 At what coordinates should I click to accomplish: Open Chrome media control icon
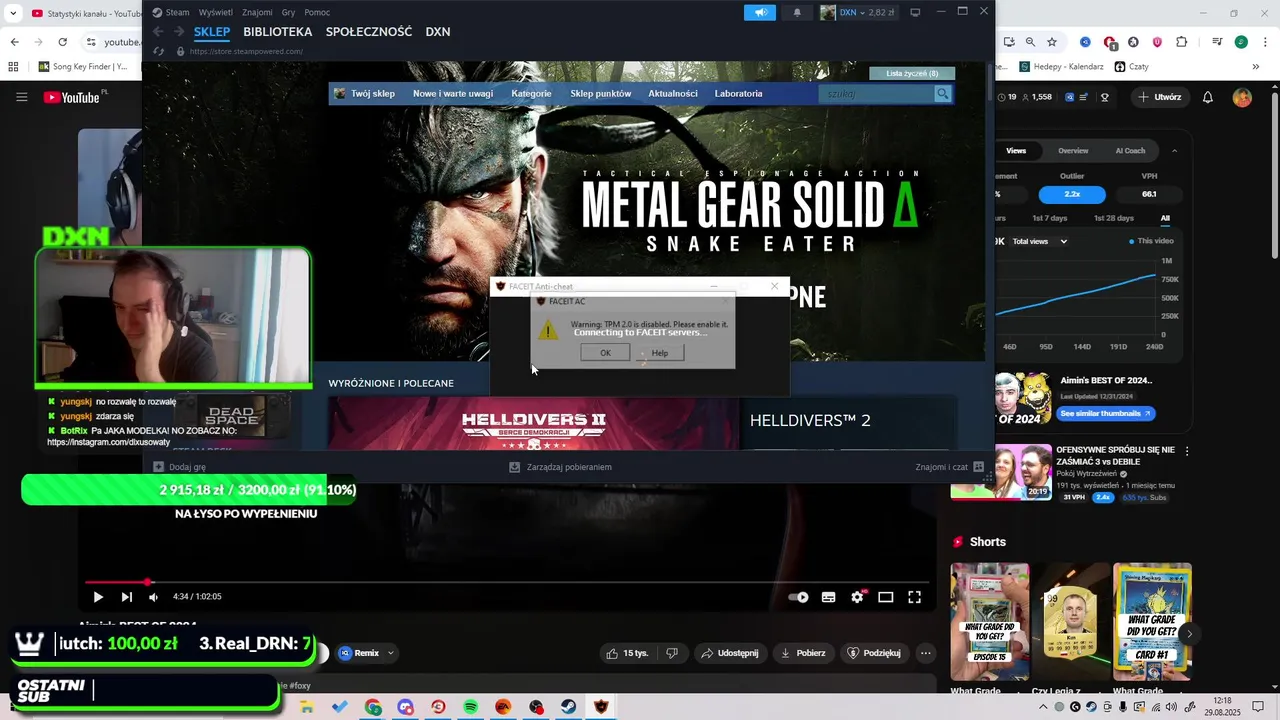click(x=1217, y=42)
